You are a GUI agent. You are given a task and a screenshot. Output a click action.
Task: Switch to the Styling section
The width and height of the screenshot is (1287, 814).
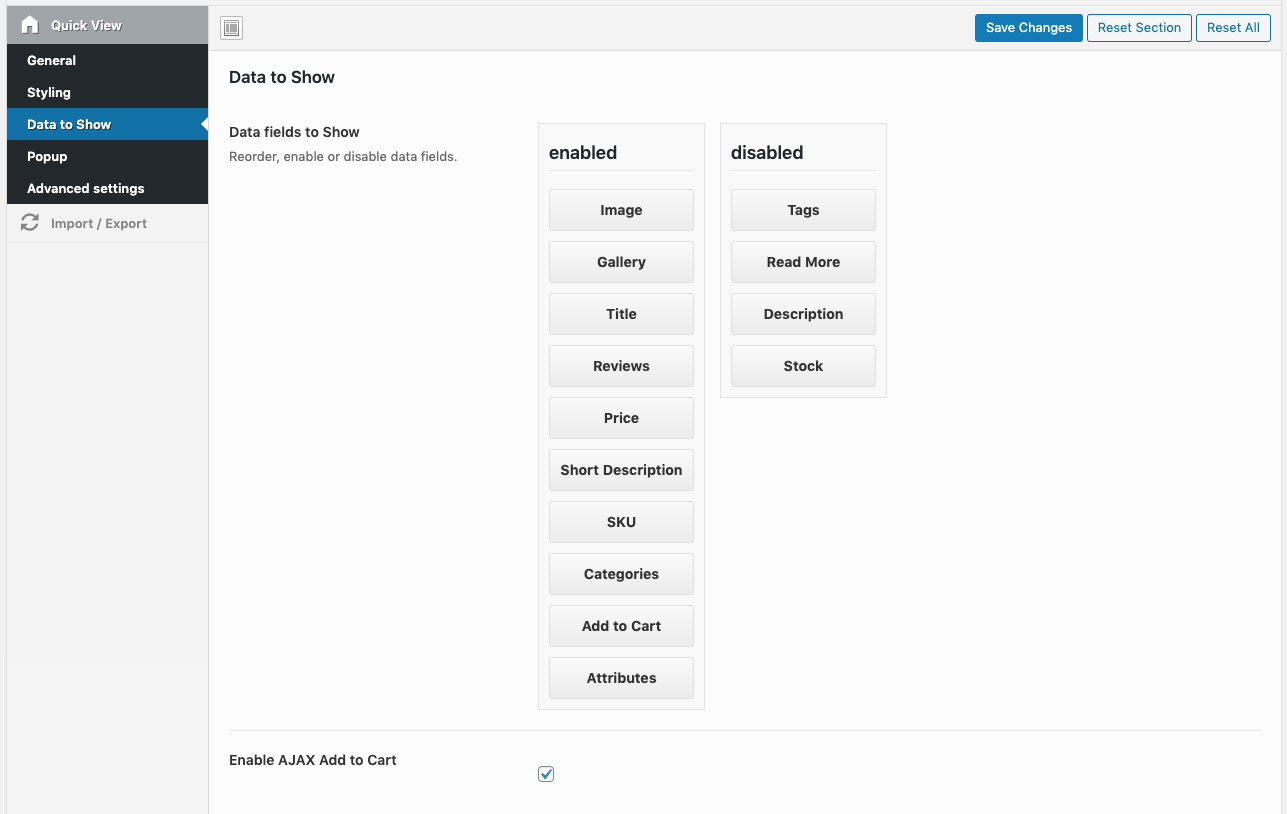(49, 92)
